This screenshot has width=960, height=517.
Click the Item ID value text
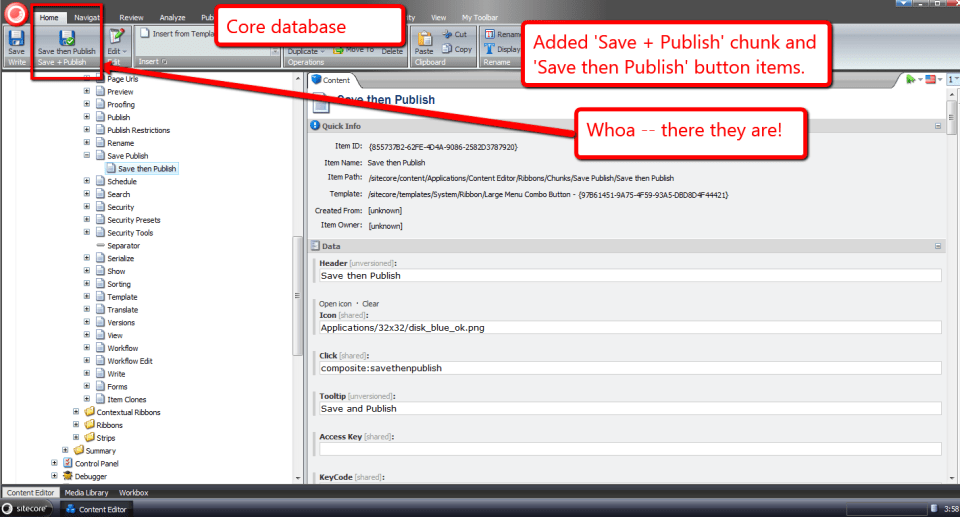point(443,147)
